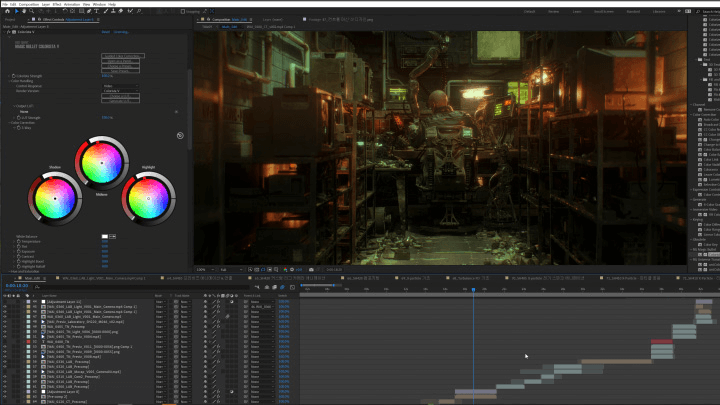Screen dimensions: 720x405
Task: Click the composition mini-flowchart icon in timeline
Action: 257,287
